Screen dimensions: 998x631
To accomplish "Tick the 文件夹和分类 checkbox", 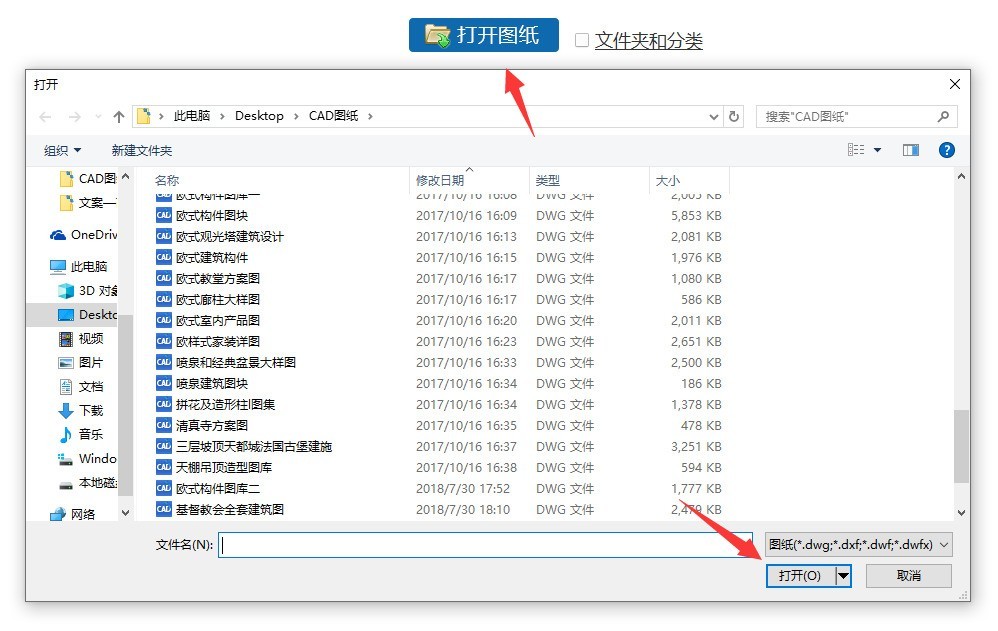I will coord(582,40).
